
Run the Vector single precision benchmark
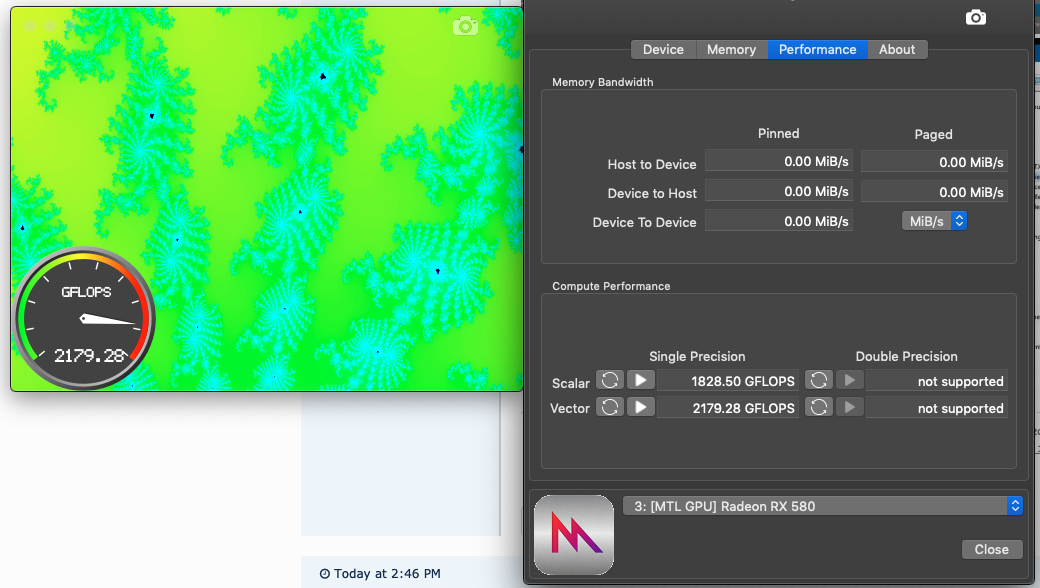coord(641,406)
